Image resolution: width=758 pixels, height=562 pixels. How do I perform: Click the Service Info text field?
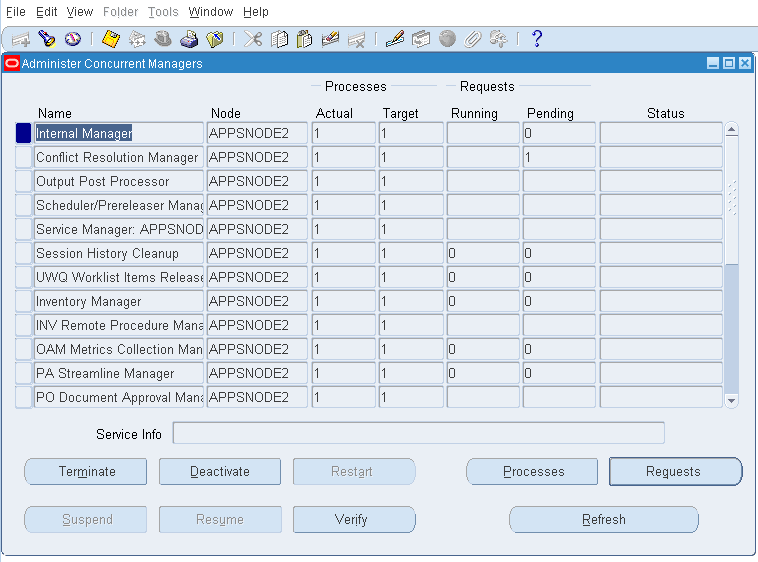(x=418, y=433)
